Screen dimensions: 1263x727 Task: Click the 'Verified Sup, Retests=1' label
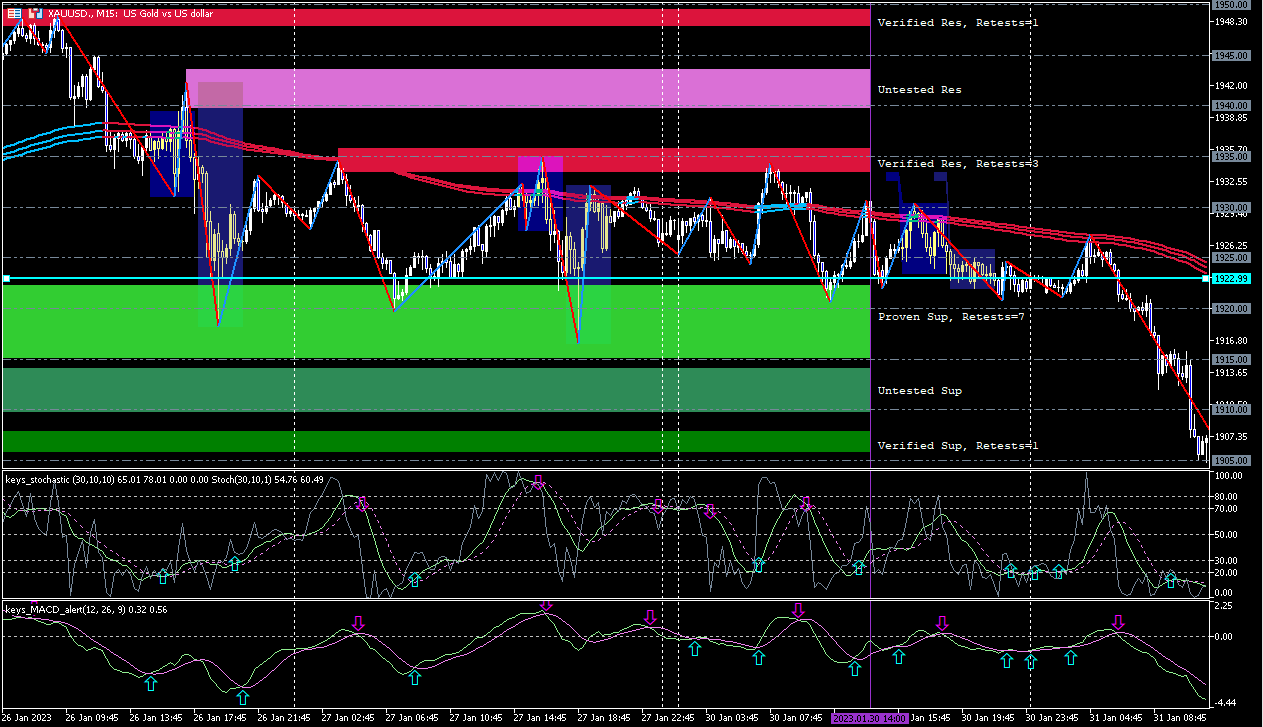tap(958, 445)
